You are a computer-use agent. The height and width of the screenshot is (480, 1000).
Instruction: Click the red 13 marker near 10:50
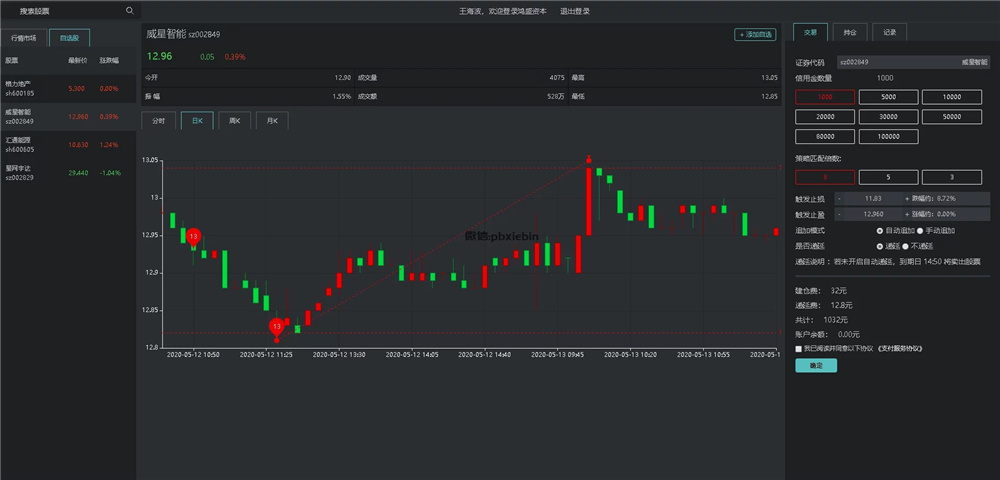193,236
